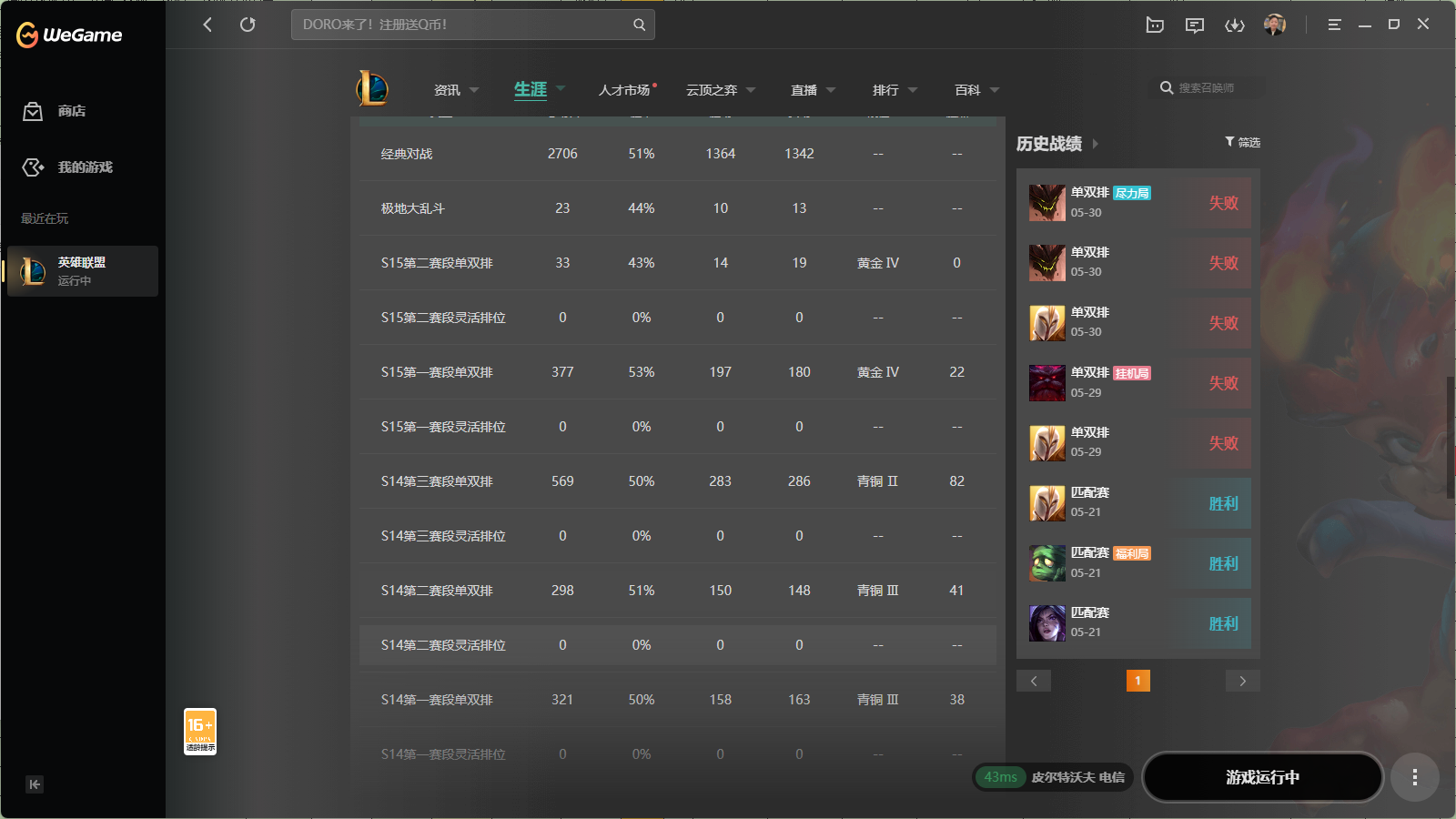Viewport: 1456px width, 819px height.
Task: Expand 历史战绩 with arrow
Action: 1095,144
